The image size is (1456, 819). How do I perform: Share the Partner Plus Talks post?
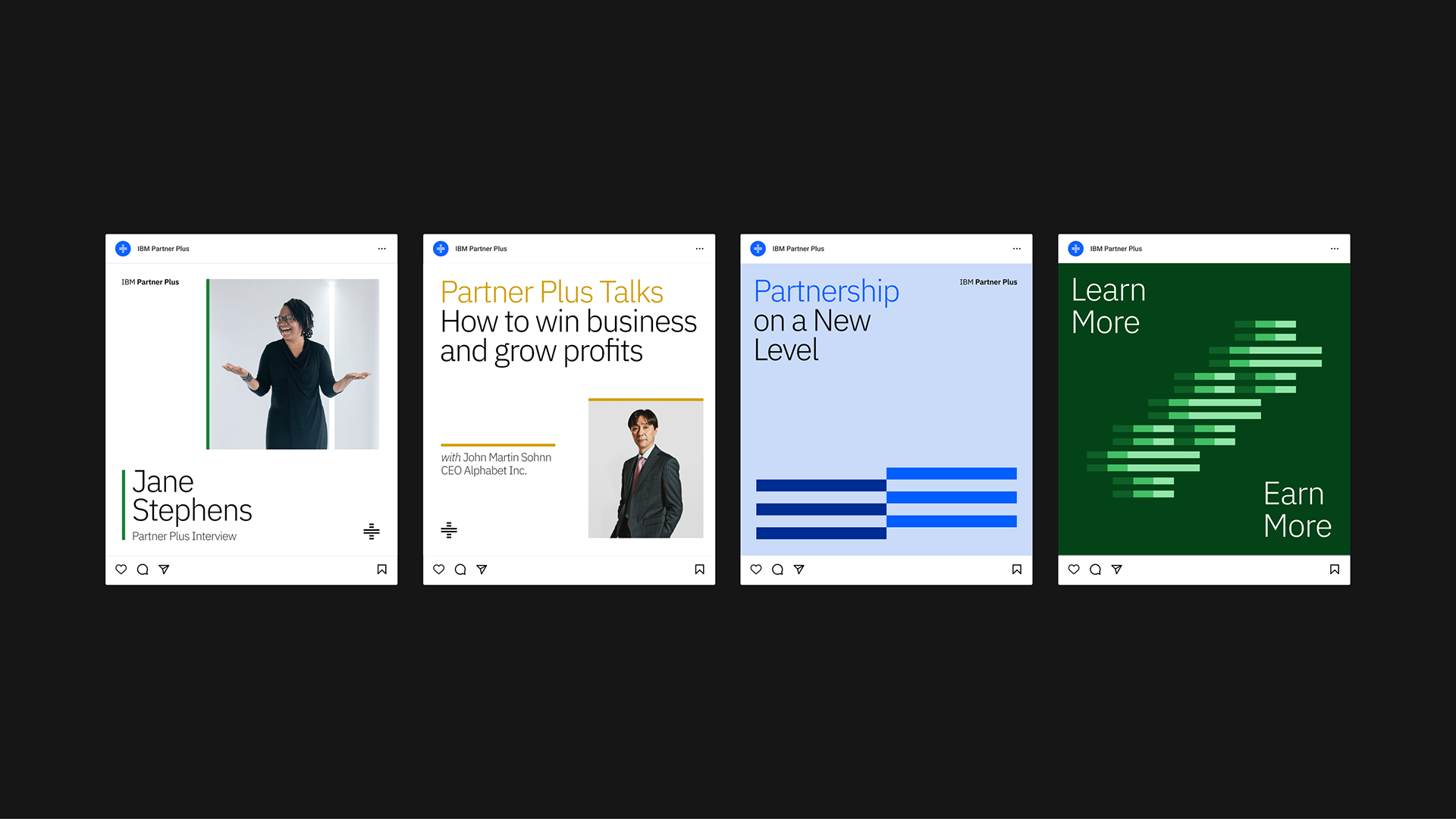click(482, 570)
